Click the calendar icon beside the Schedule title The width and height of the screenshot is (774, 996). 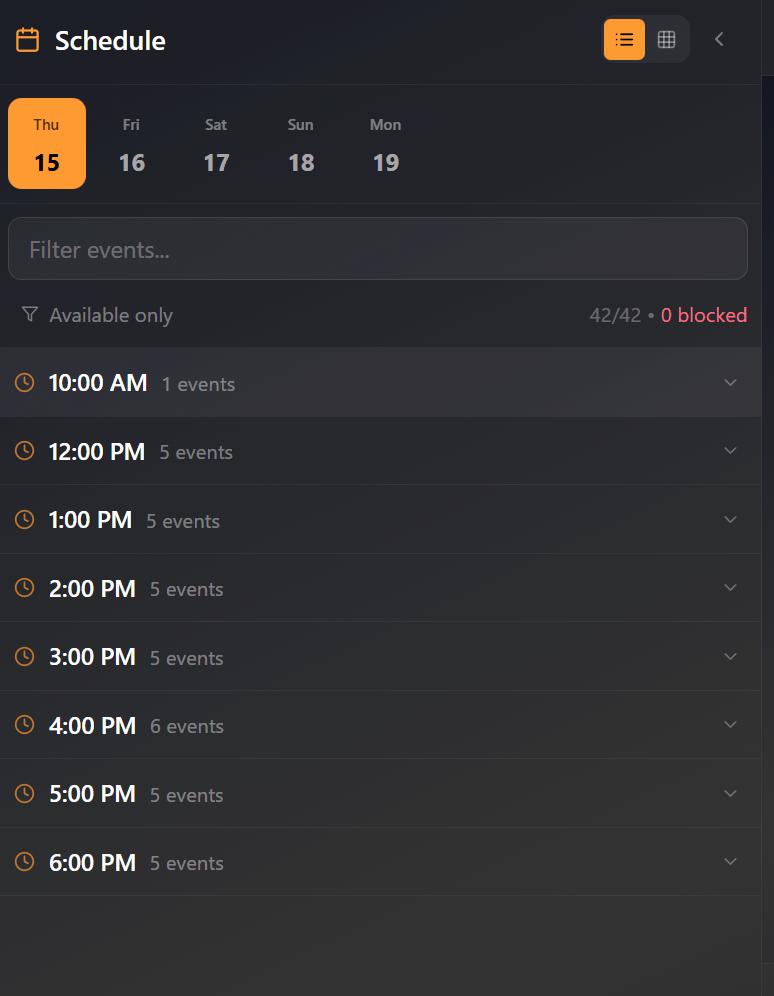pyautogui.click(x=27, y=40)
